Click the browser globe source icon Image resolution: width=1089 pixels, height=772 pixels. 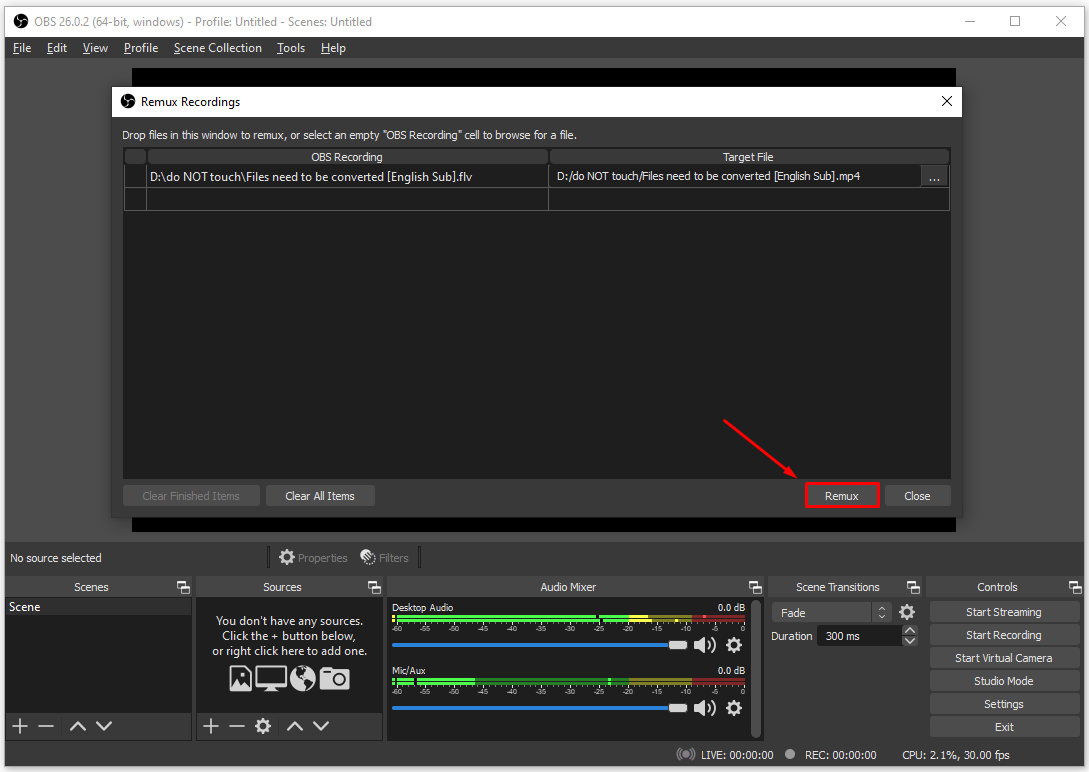303,678
